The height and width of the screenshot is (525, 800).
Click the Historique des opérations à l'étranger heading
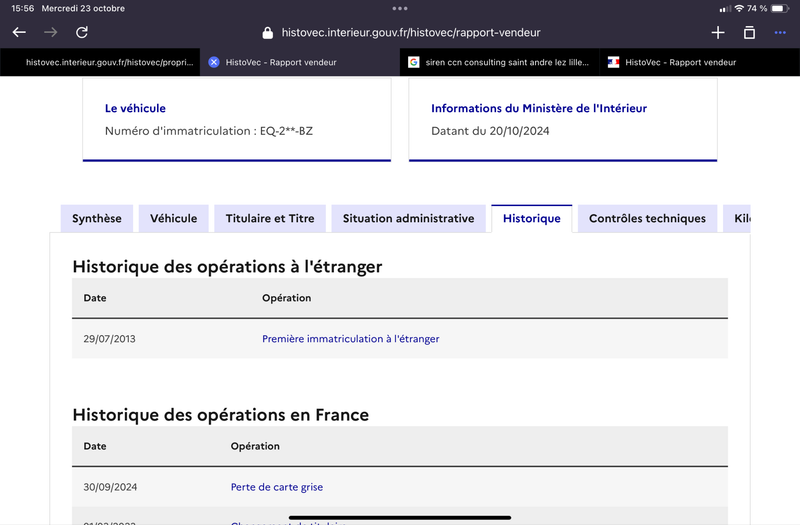point(227,267)
